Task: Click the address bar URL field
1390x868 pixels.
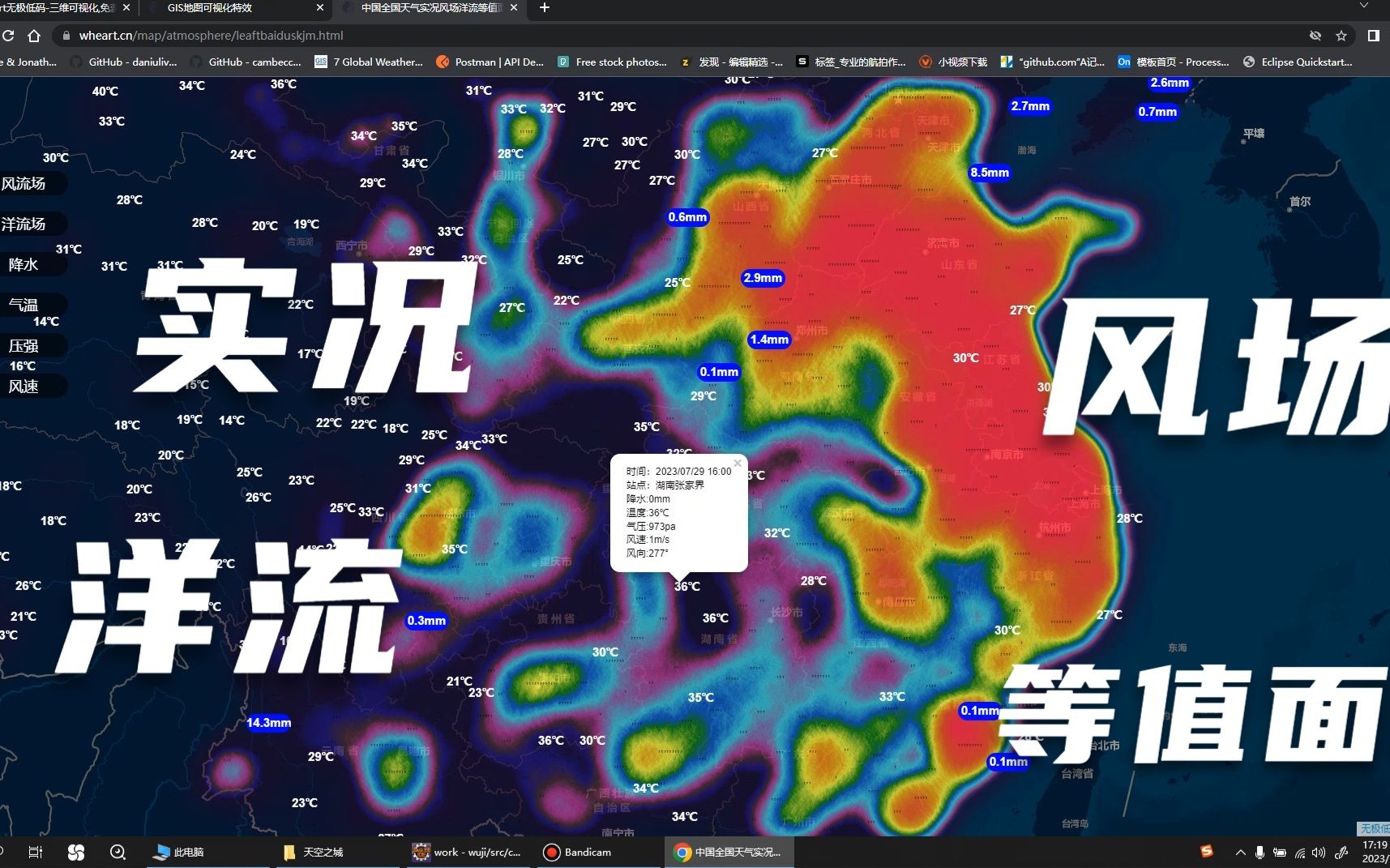Action: coord(681,36)
